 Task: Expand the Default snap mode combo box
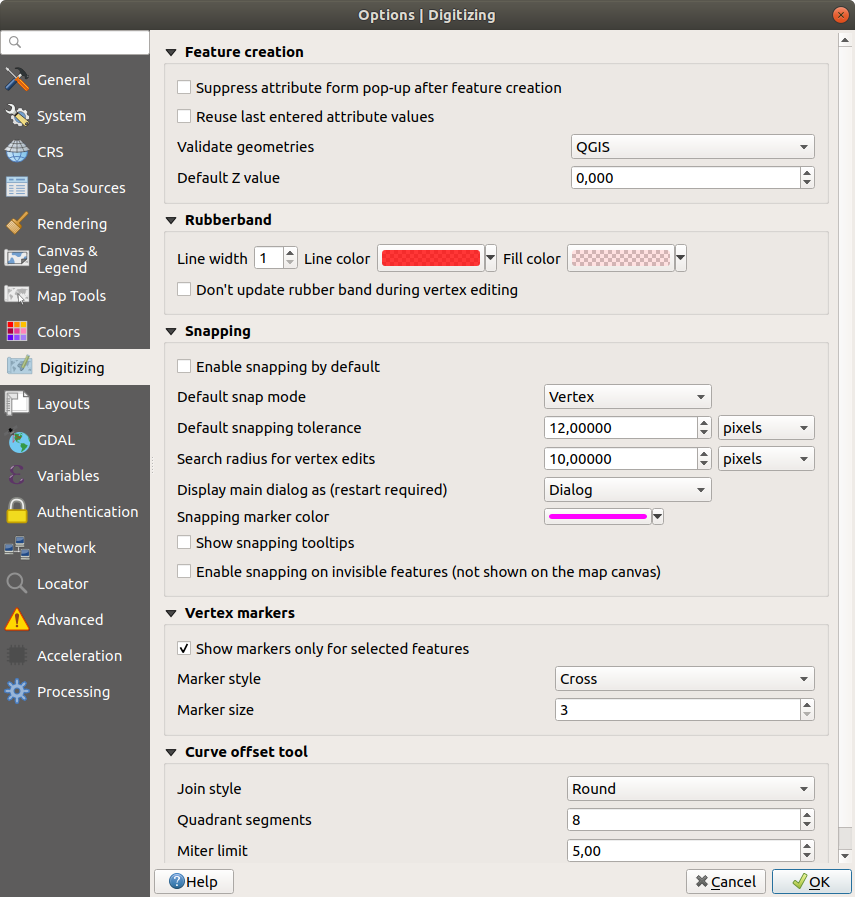click(627, 397)
